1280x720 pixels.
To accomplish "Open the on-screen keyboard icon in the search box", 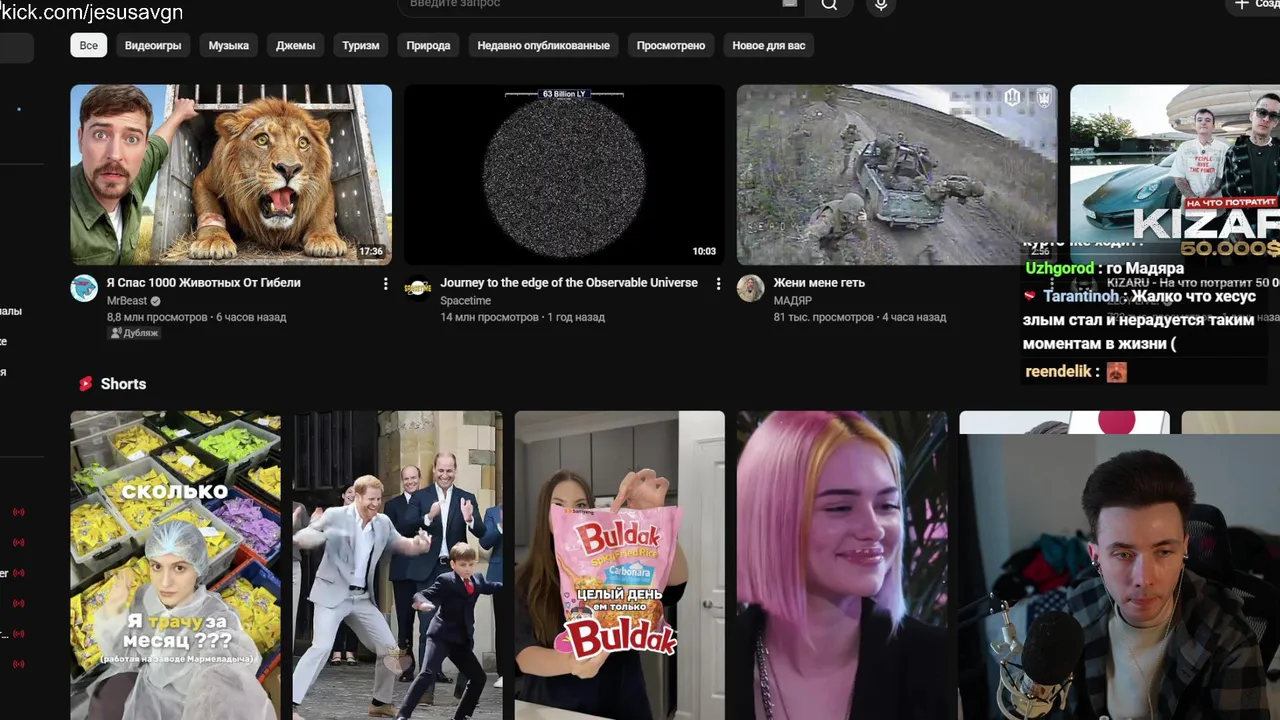I will [x=790, y=4].
